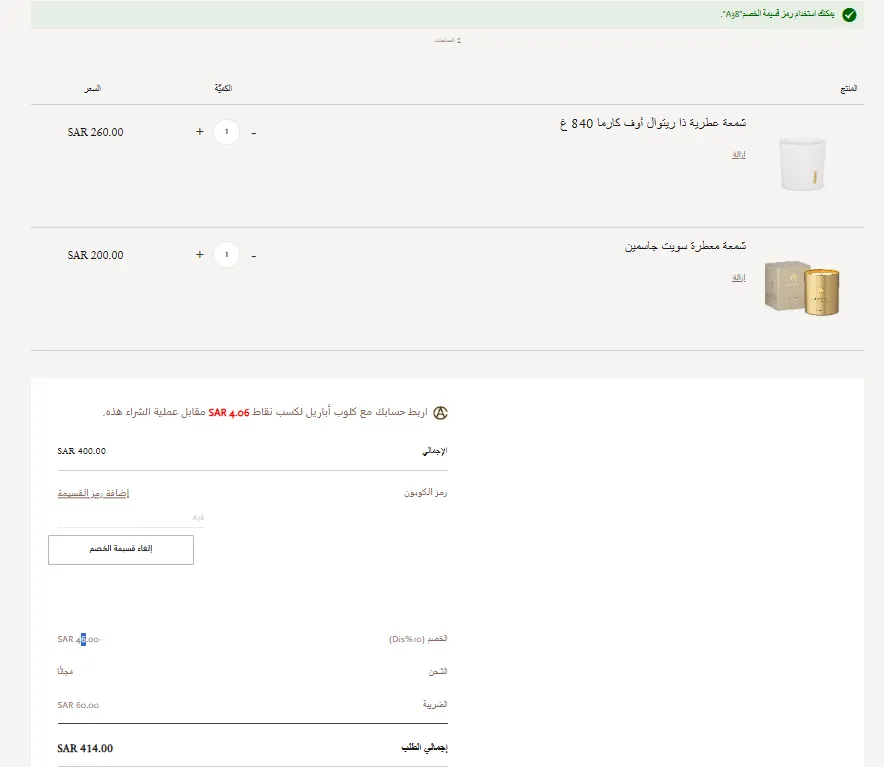The height and width of the screenshot is (767, 884).
Task: Click the 'إجمالي الطلب' order total label
Action: point(424,748)
